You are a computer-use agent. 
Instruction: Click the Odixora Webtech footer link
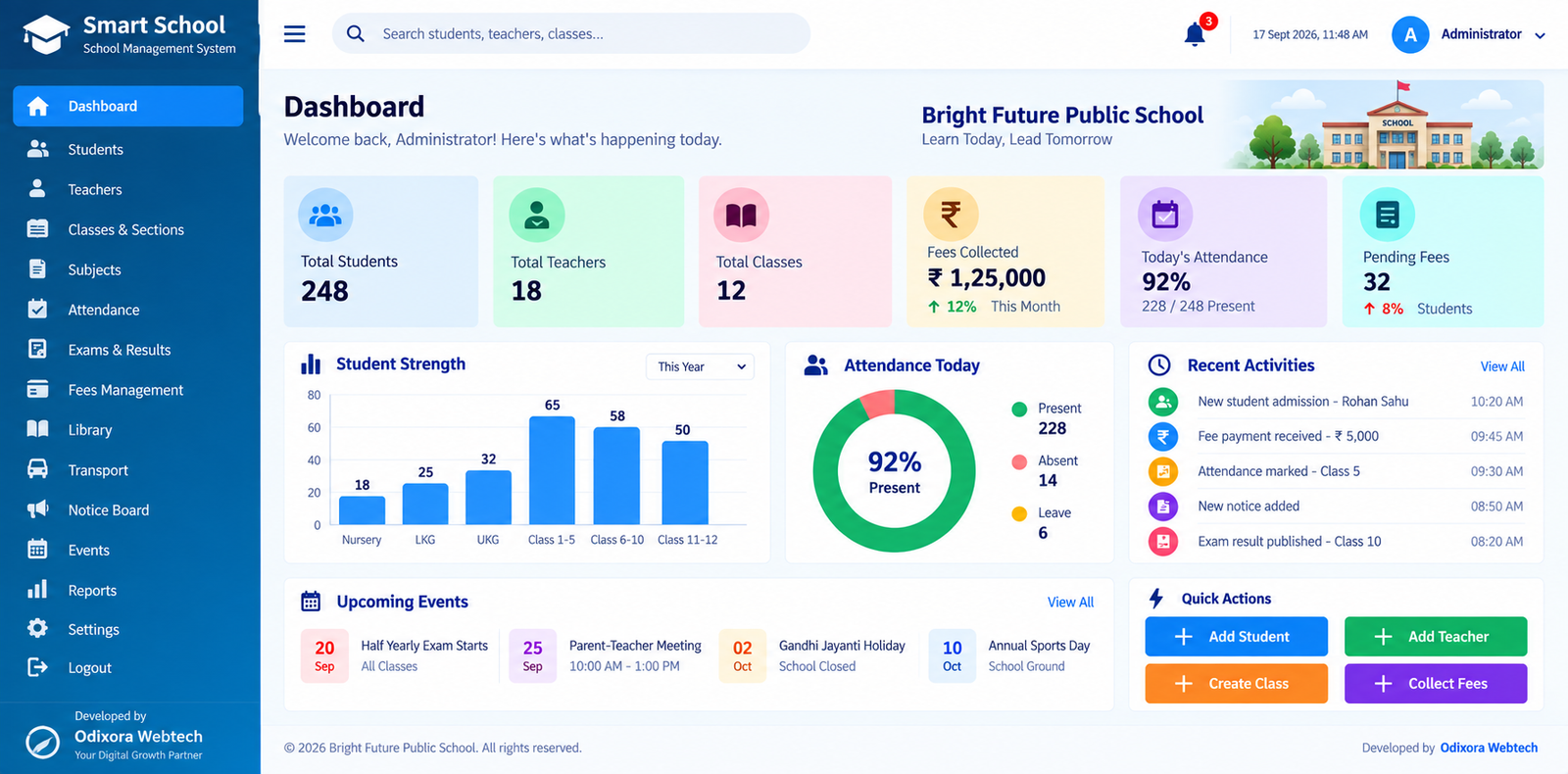(1489, 748)
